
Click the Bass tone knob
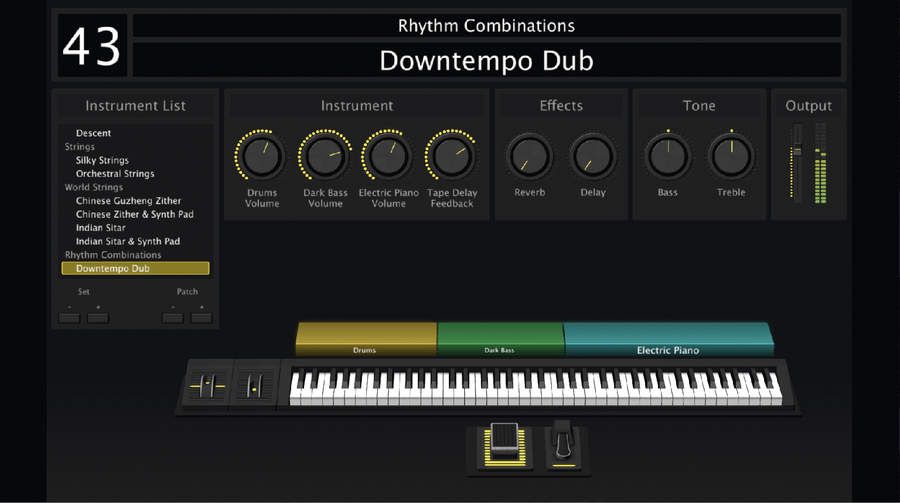668,156
